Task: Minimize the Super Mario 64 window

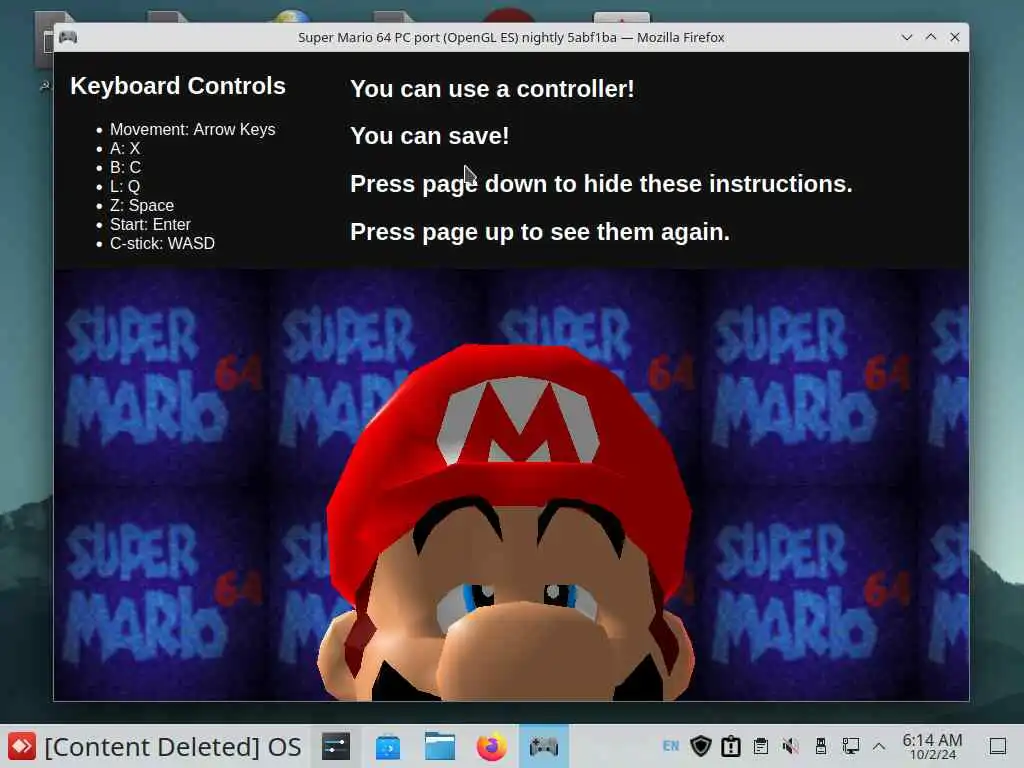Action: (x=906, y=37)
